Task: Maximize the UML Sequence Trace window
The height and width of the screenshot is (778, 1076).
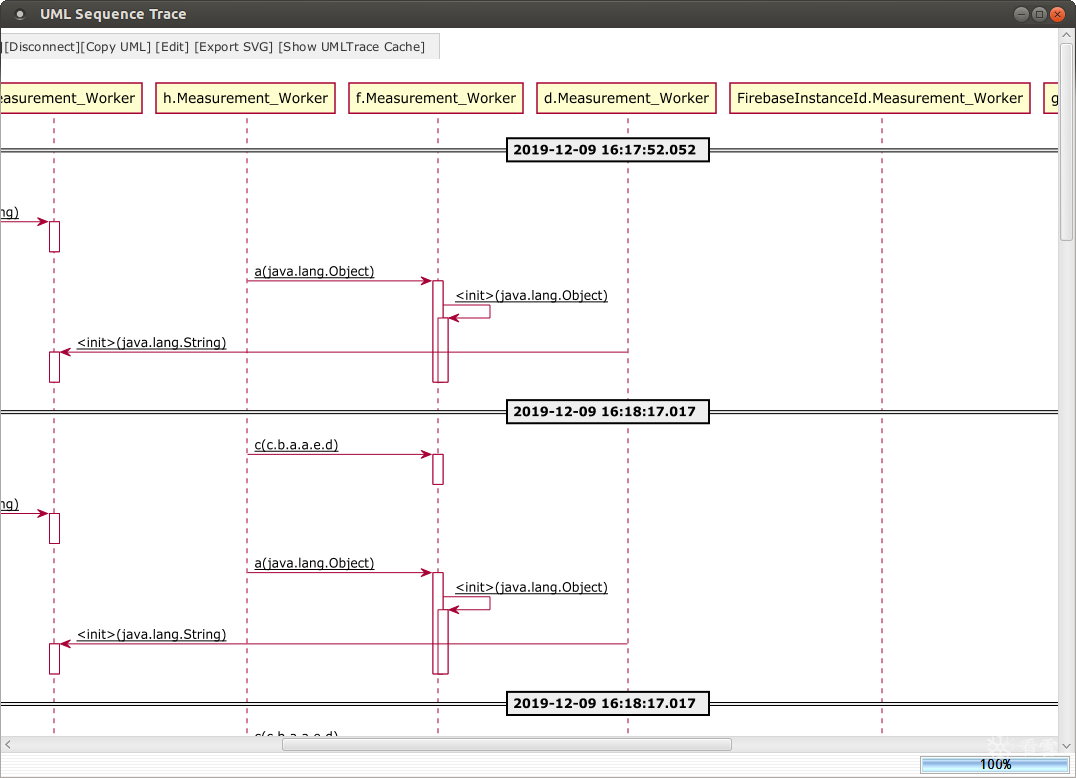Action: click(1039, 14)
